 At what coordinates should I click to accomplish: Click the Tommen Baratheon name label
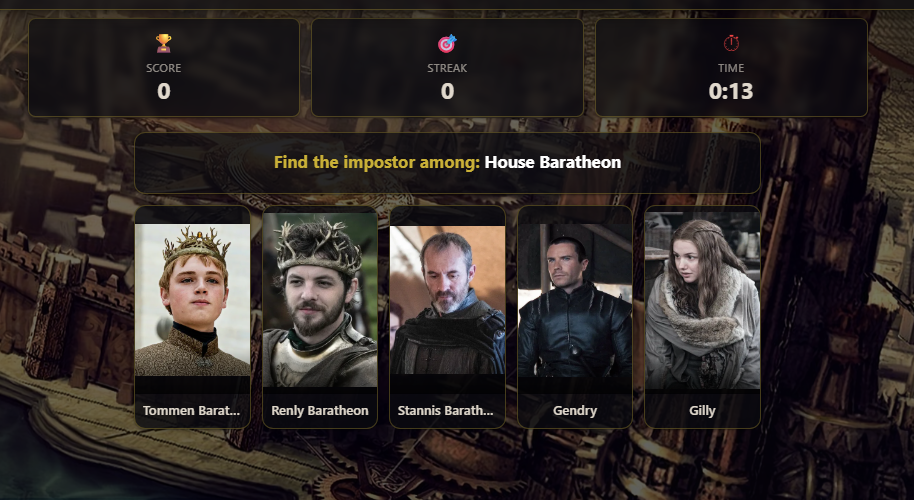[x=192, y=410]
